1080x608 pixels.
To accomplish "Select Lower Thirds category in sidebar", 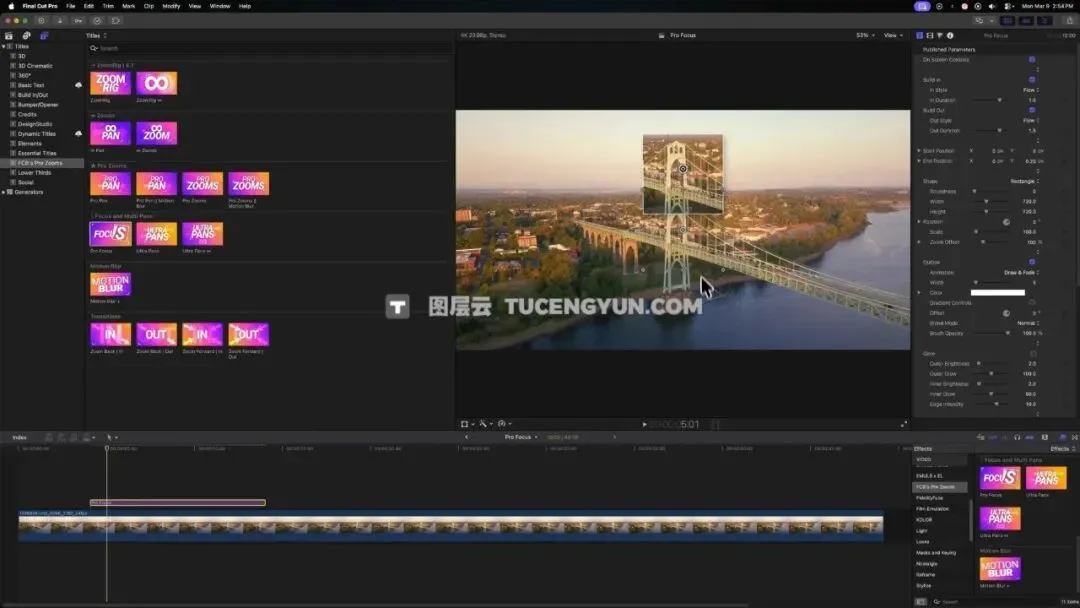I will (34, 172).
